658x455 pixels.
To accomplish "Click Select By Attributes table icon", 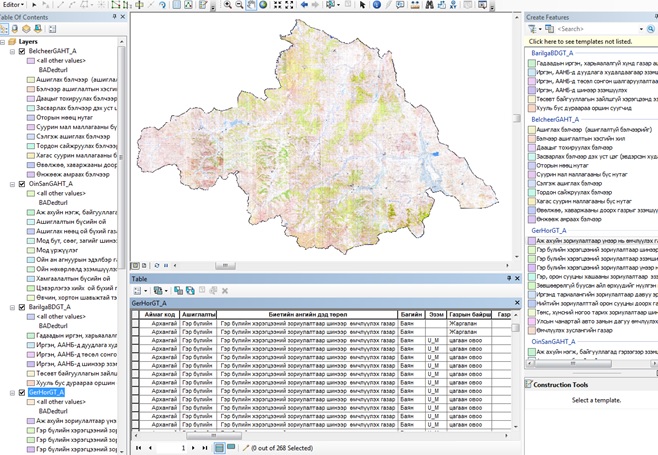I will 178,290.
